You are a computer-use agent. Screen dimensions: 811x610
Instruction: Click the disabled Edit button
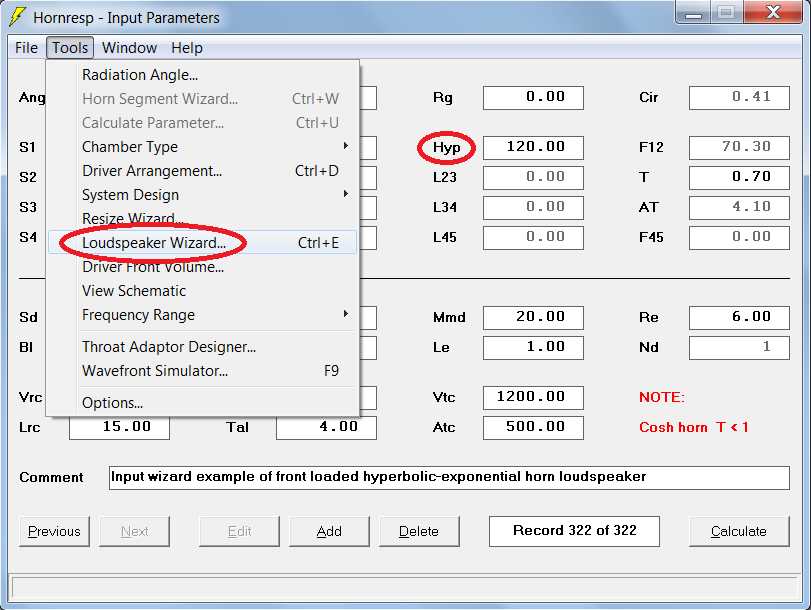239,531
